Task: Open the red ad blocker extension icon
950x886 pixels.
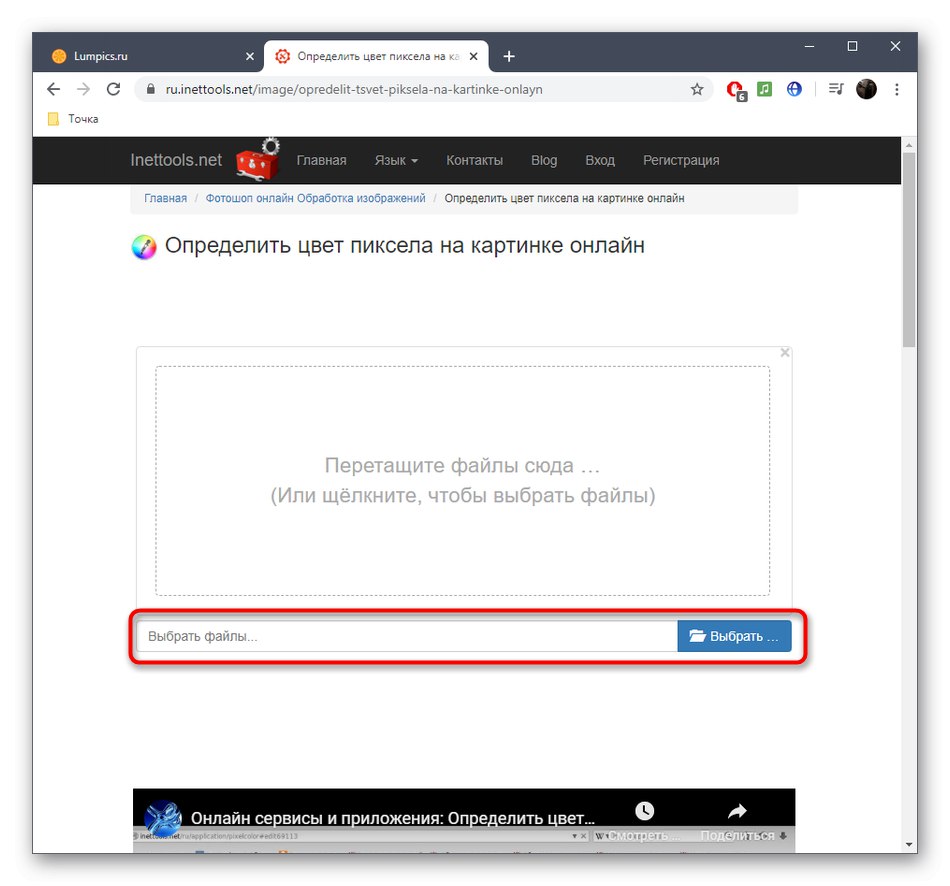Action: (x=736, y=90)
